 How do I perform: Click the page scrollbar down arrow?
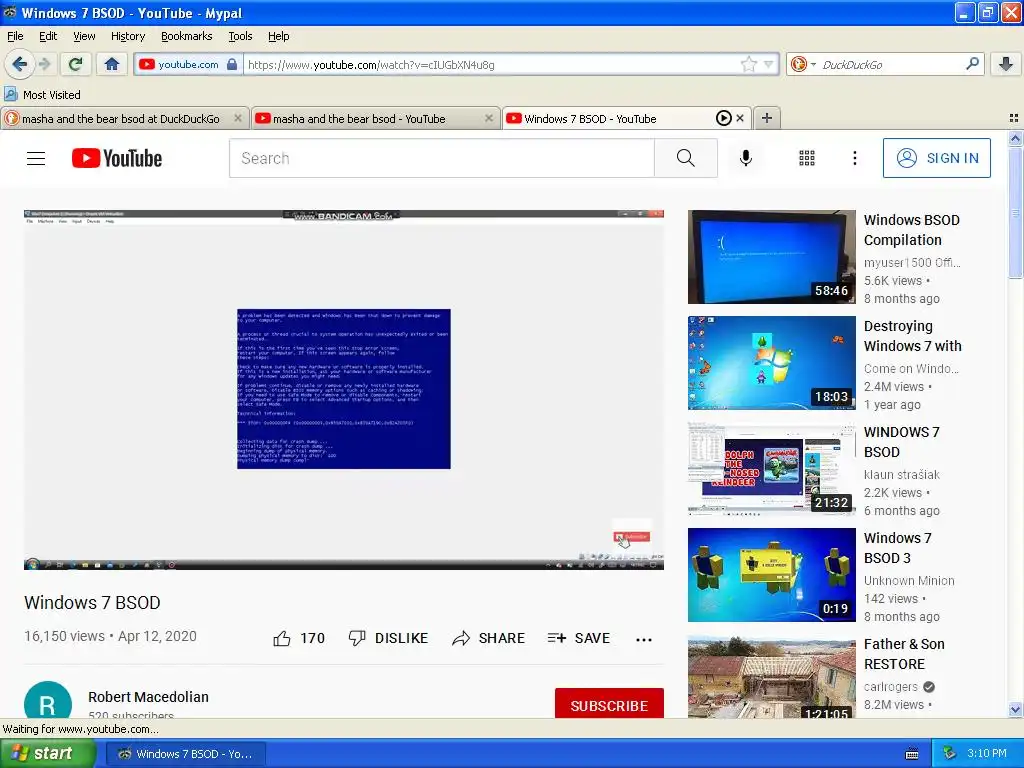coord(1015,710)
